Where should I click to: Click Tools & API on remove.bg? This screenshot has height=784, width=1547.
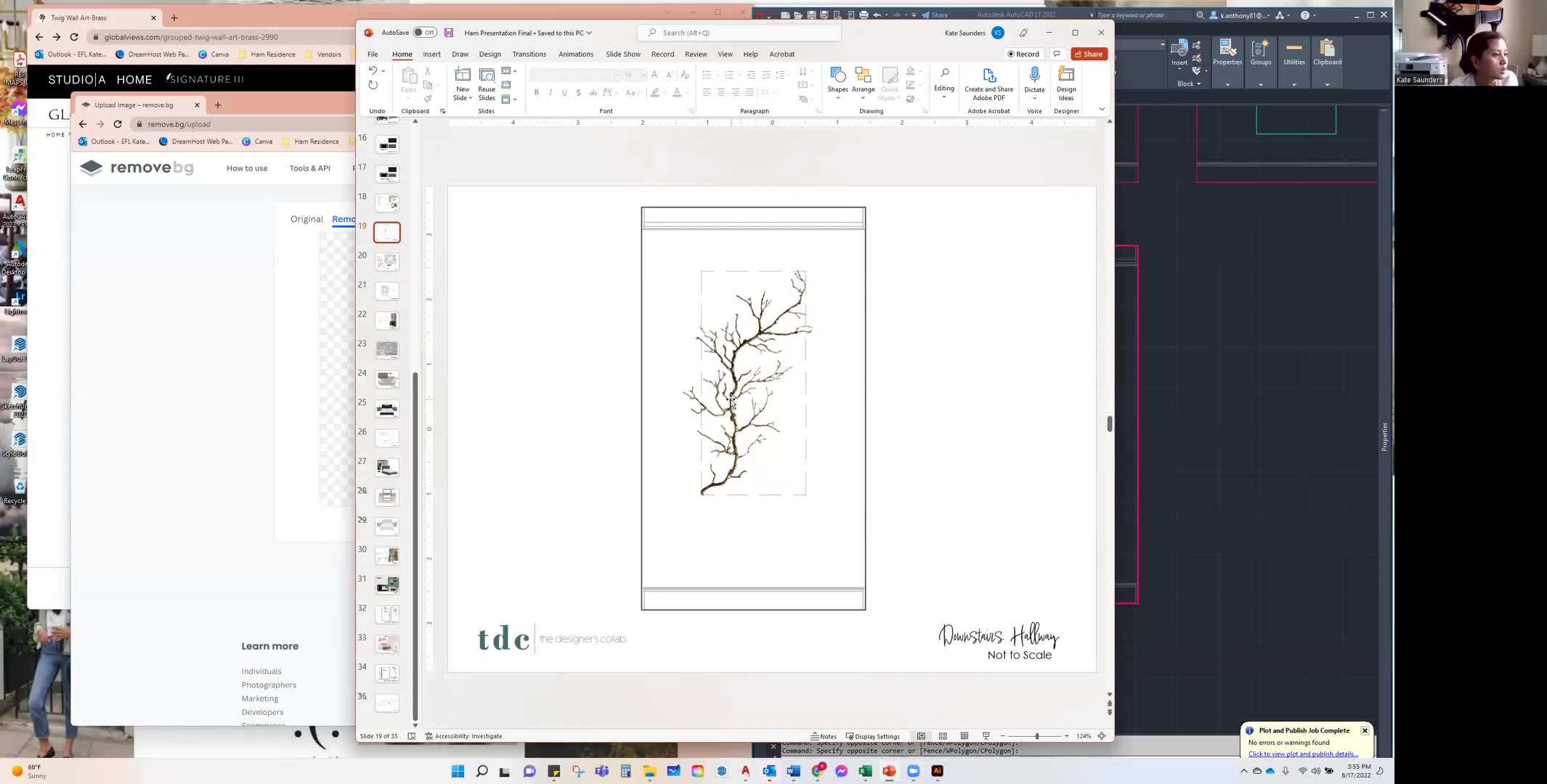pyautogui.click(x=309, y=168)
